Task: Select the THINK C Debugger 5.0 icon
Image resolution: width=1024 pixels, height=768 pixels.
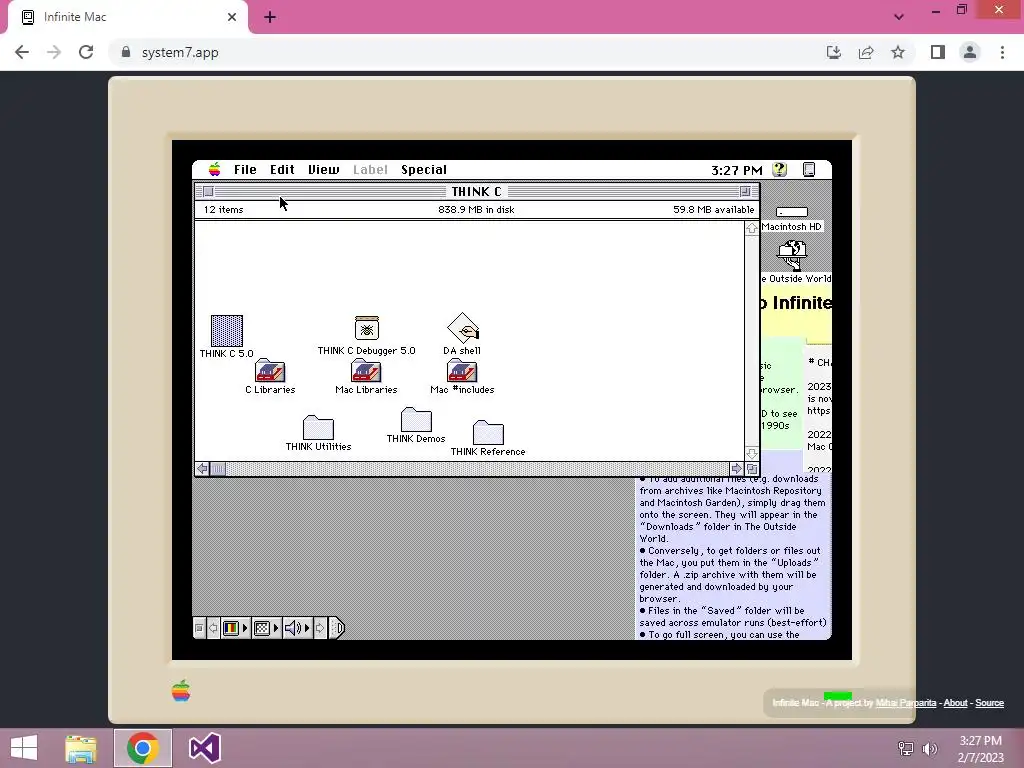Action: point(367,328)
